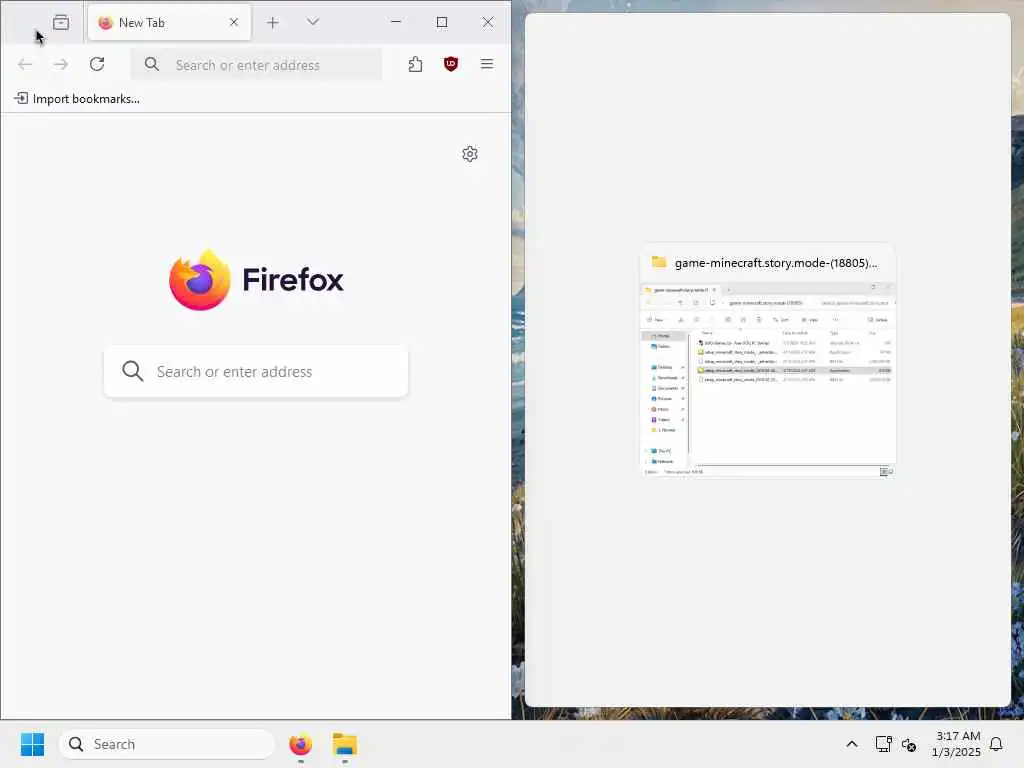Image resolution: width=1024 pixels, height=768 pixels.
Task: Click the muted speaker tray icon
Action: [x=909, y=744]
